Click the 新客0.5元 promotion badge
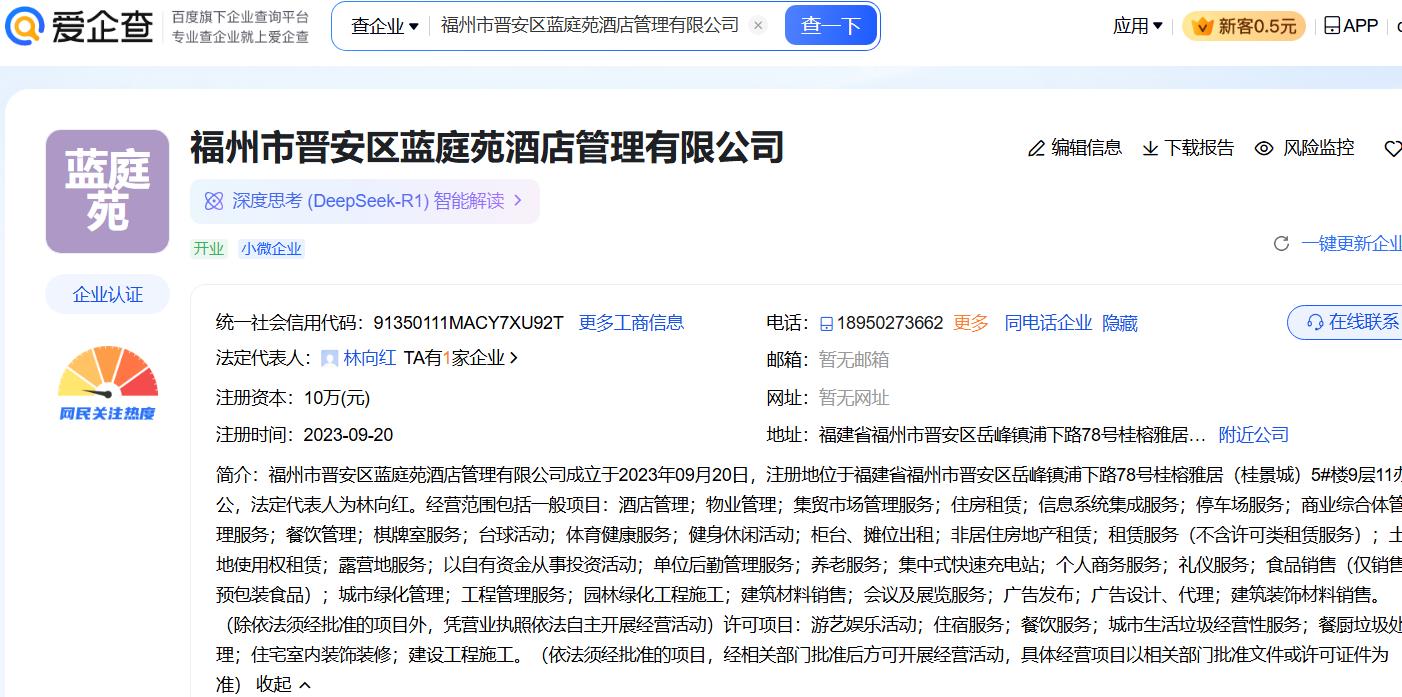The image size is (1402, 697). (1243, 26)
